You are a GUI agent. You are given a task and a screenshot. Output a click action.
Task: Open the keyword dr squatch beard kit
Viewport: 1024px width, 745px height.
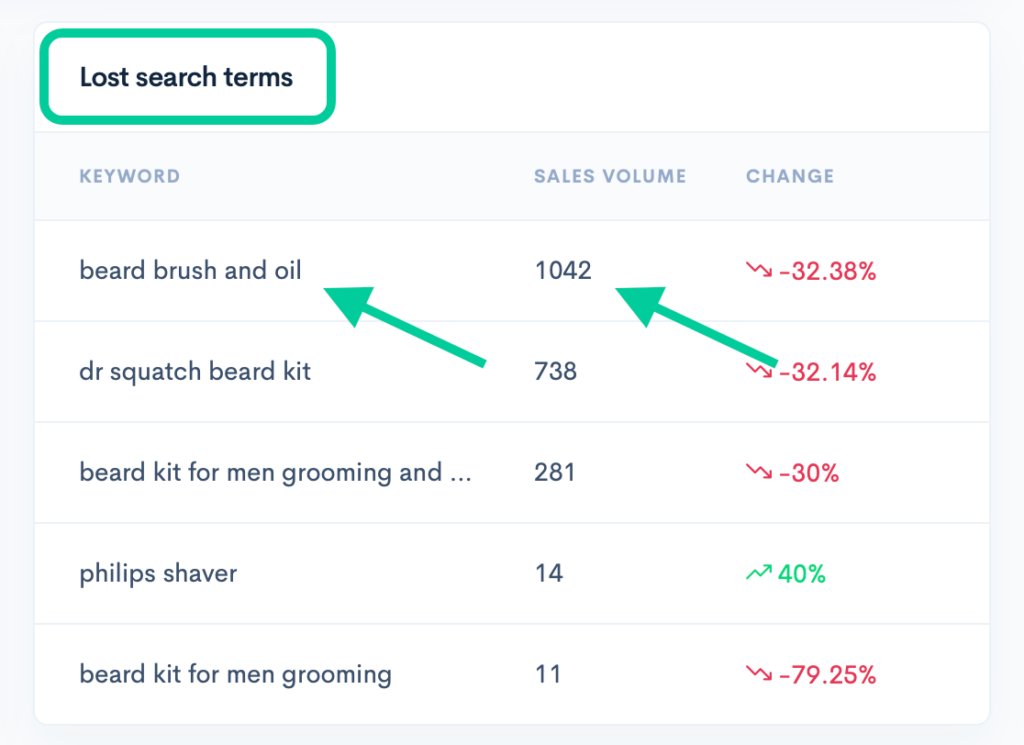(195, 371)
